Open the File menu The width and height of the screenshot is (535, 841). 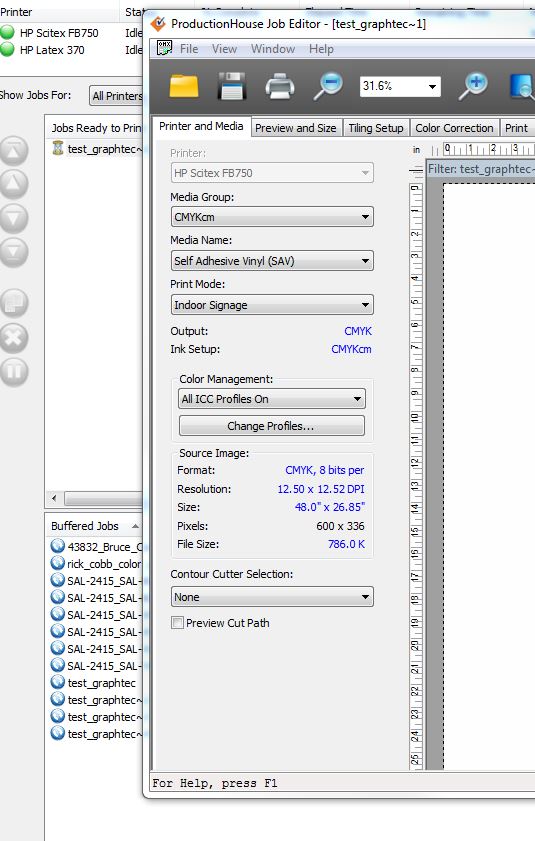point(189,49)
